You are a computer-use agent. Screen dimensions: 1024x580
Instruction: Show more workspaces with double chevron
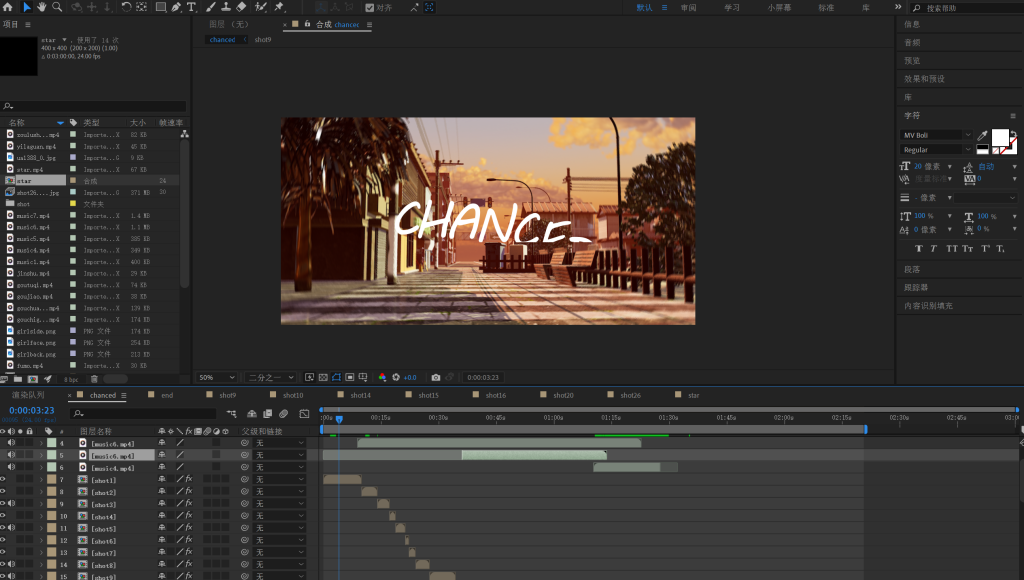(x=898, y=7)
